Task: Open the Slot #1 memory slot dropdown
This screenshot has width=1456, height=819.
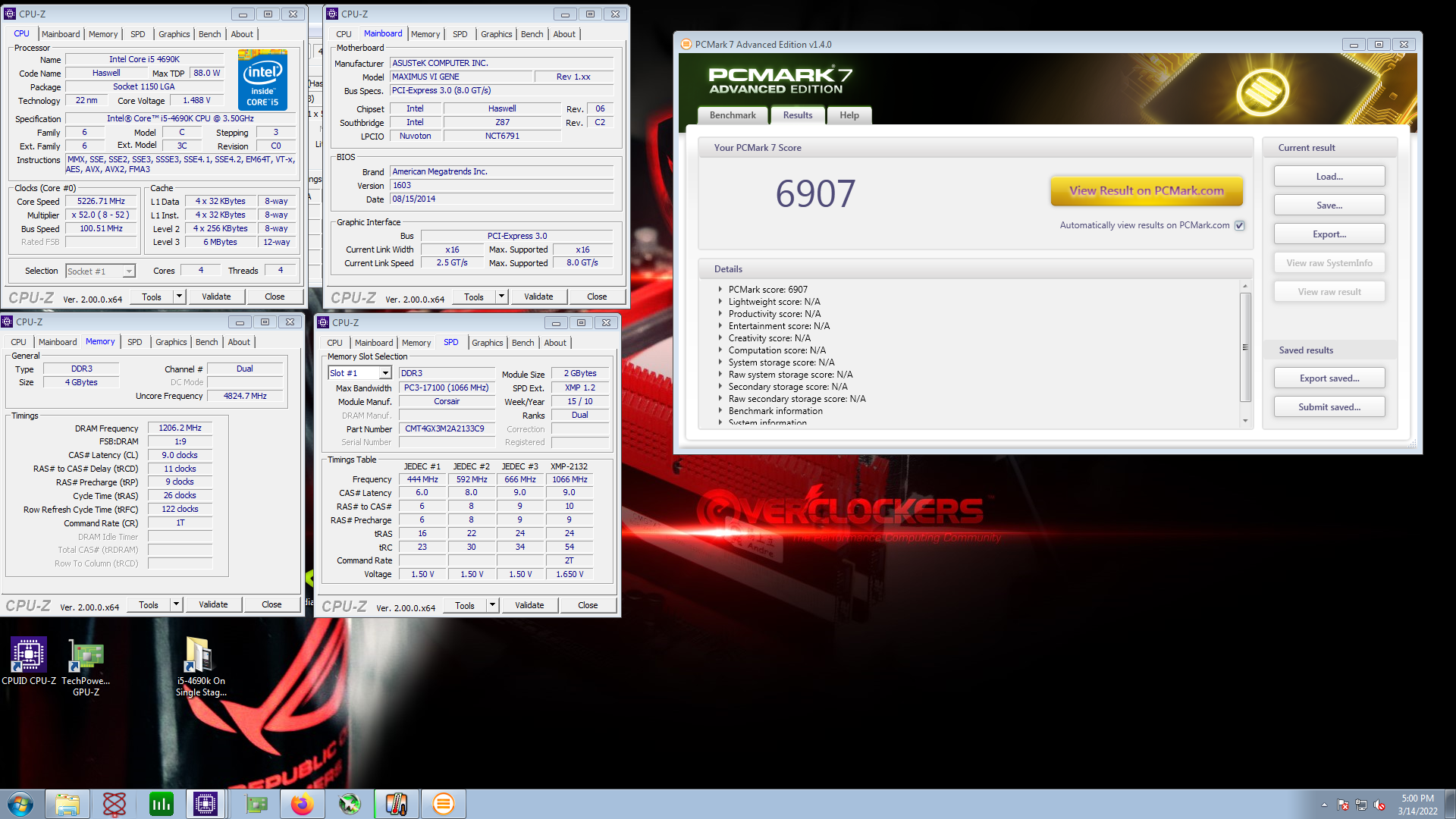Action: pyautogui.click(x=385, y=373)
